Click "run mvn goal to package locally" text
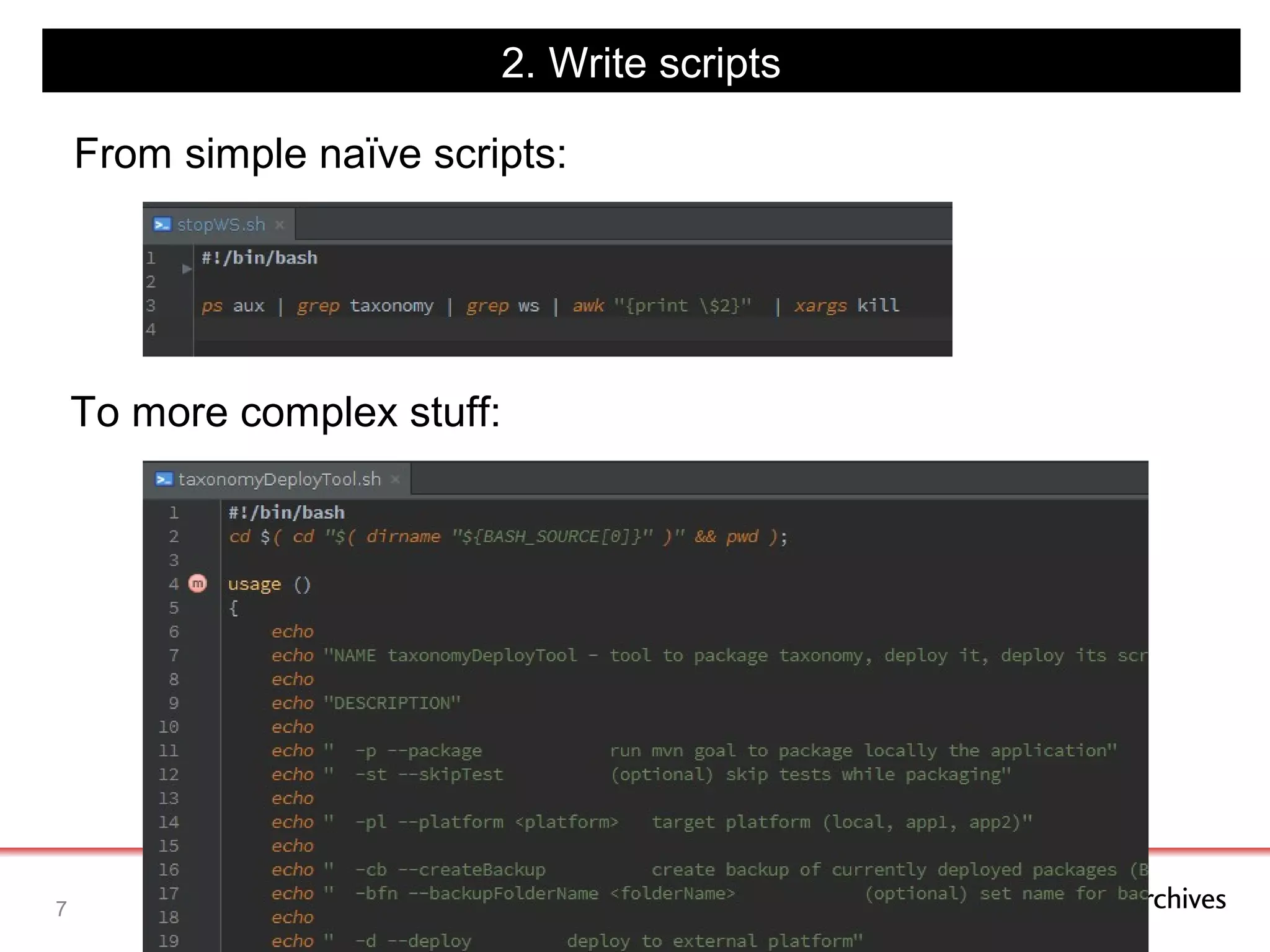 773,751
